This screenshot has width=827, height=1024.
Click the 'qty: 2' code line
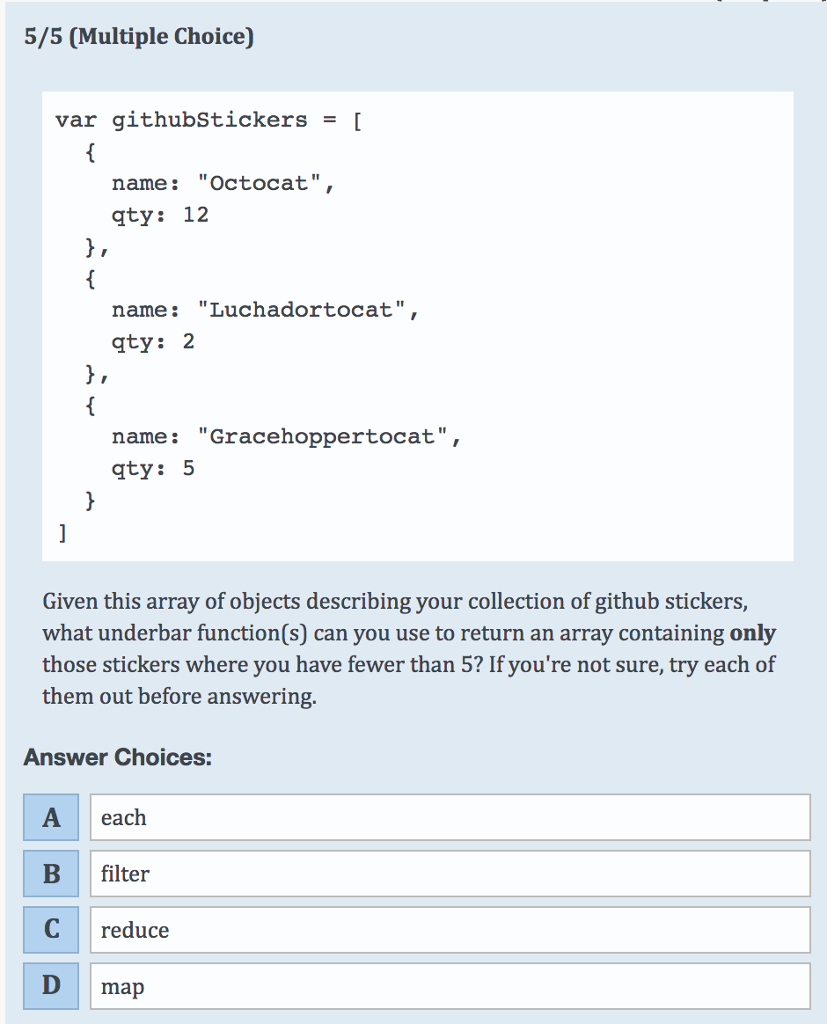[x=153, y=342]
